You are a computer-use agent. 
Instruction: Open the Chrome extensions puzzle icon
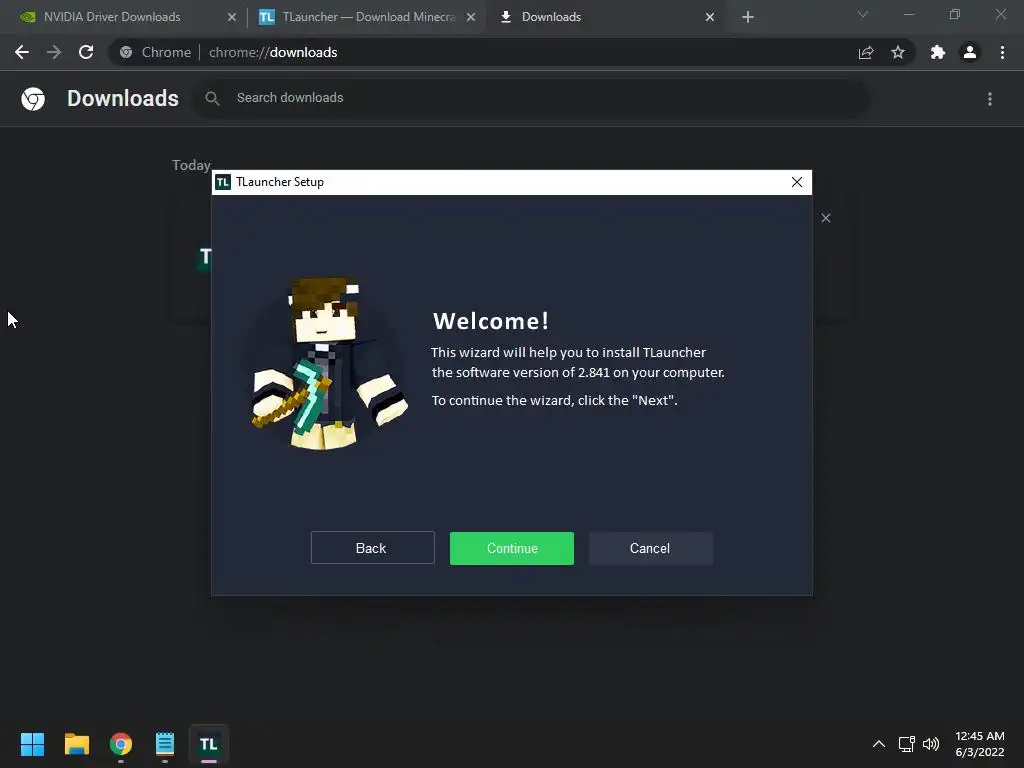(x=938, y=52)
